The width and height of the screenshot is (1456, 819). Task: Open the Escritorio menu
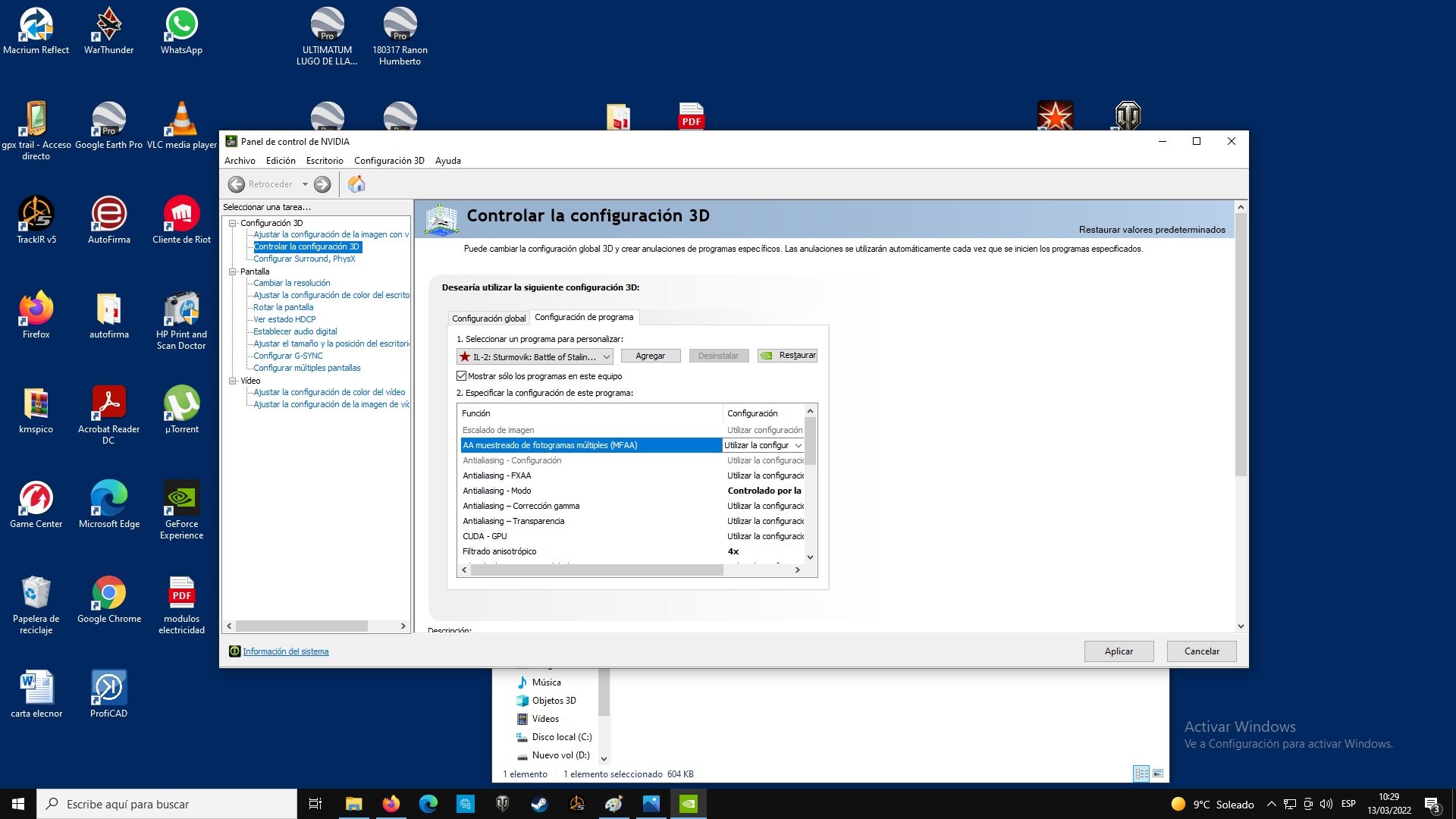point(325,161)
